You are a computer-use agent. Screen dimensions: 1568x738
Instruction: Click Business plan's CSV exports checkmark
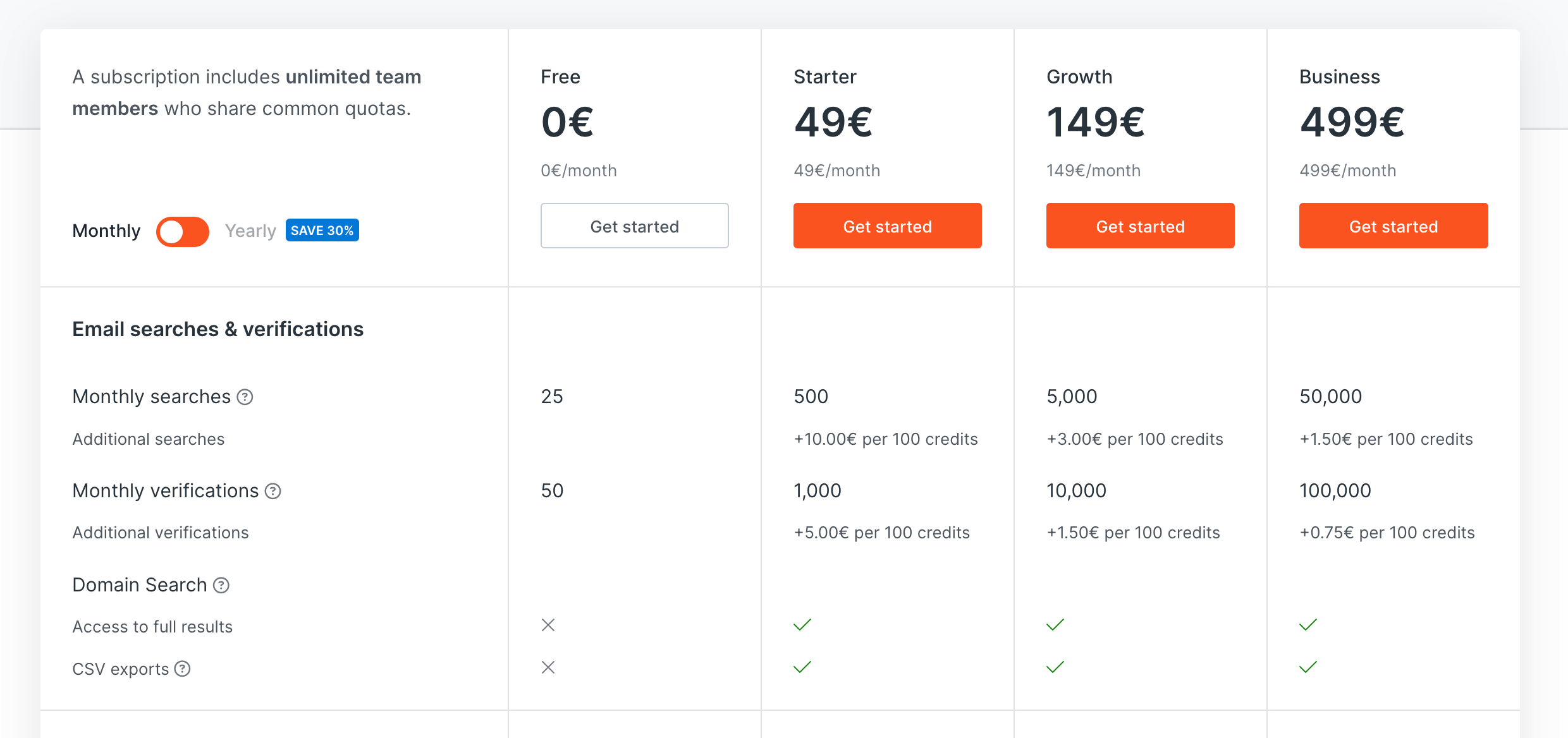[x=1308, y=667]
